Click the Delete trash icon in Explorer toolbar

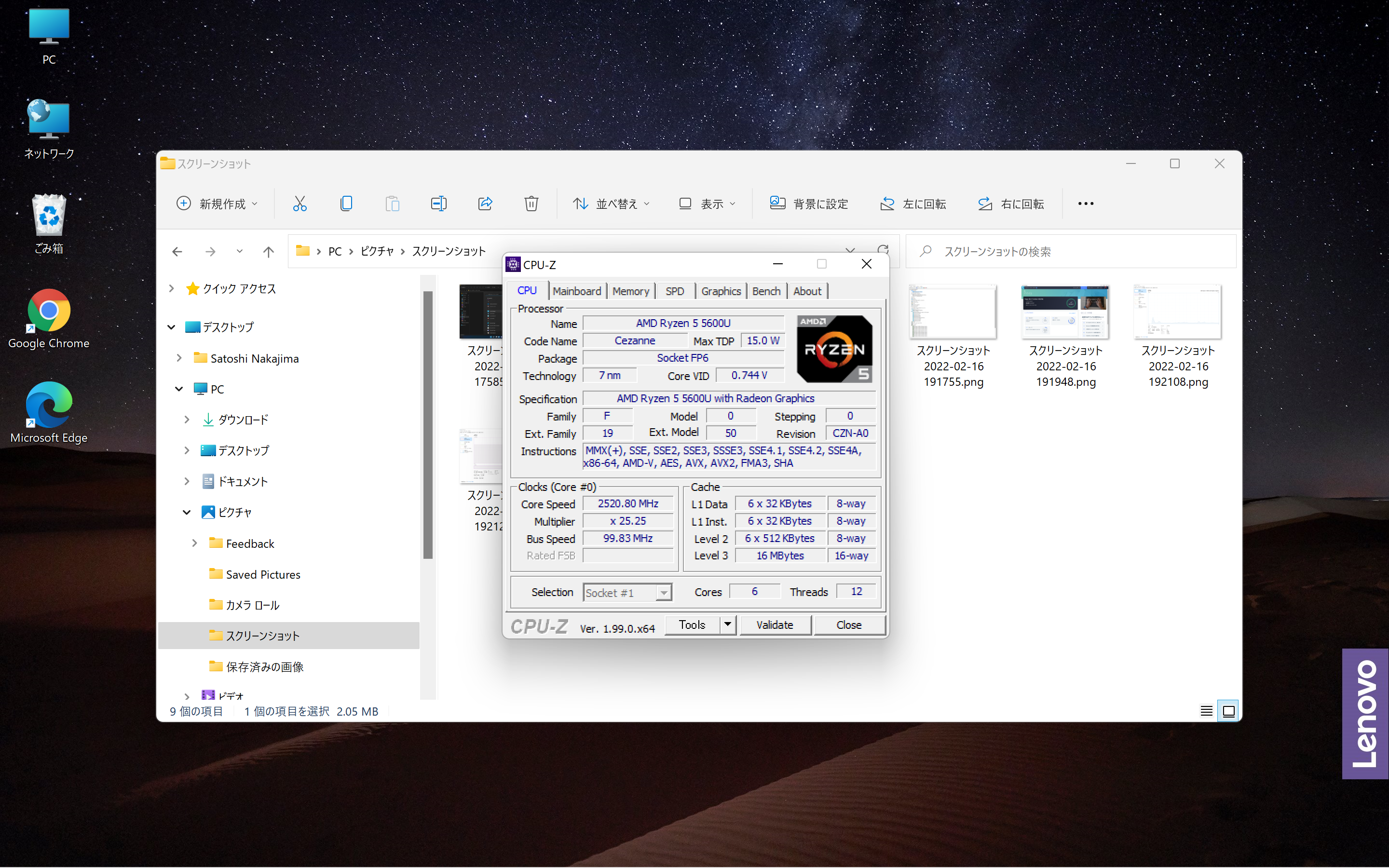[x=531, y=203]
